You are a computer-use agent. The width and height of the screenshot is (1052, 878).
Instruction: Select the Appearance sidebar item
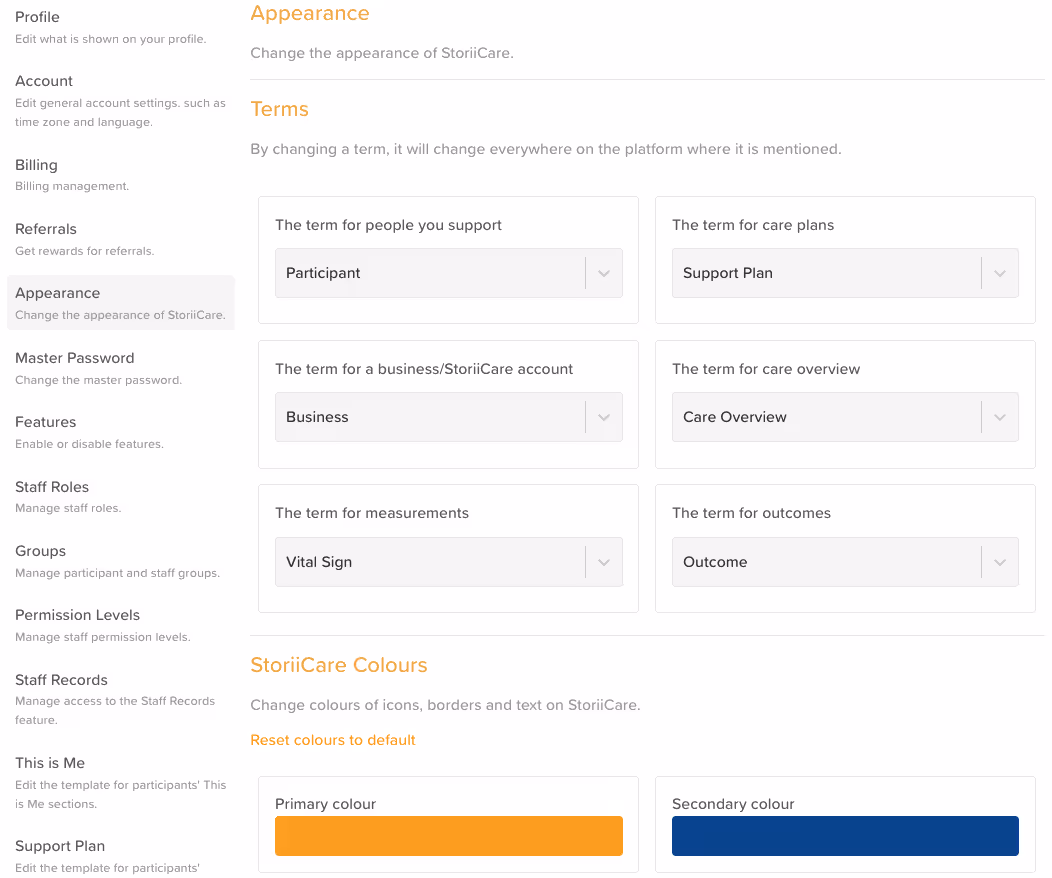coord(121,303)
